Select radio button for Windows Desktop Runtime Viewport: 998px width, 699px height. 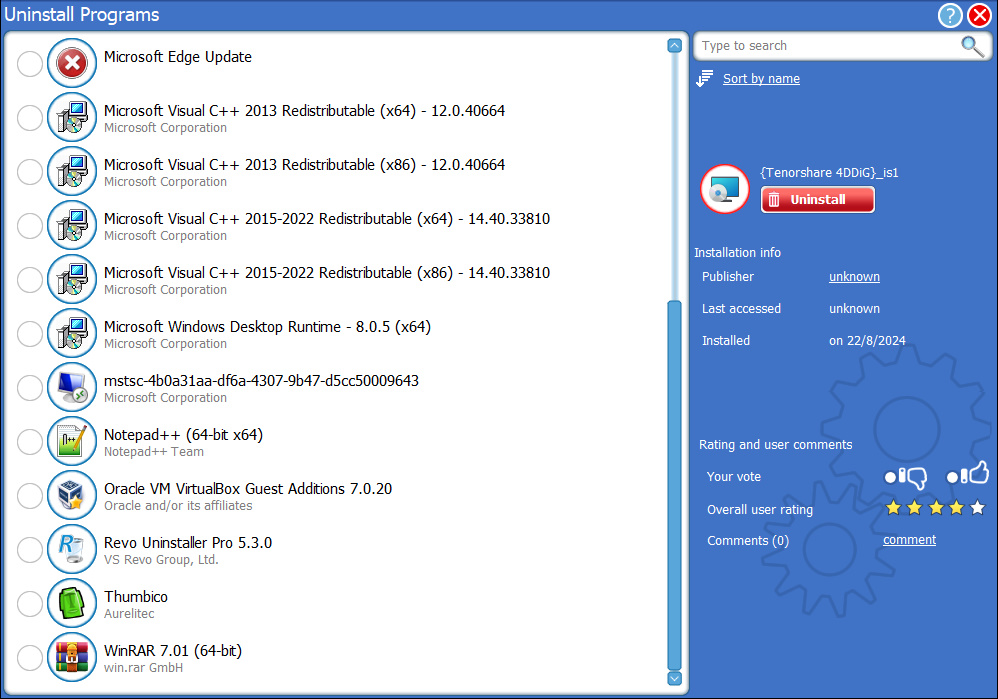click(30, 334)
